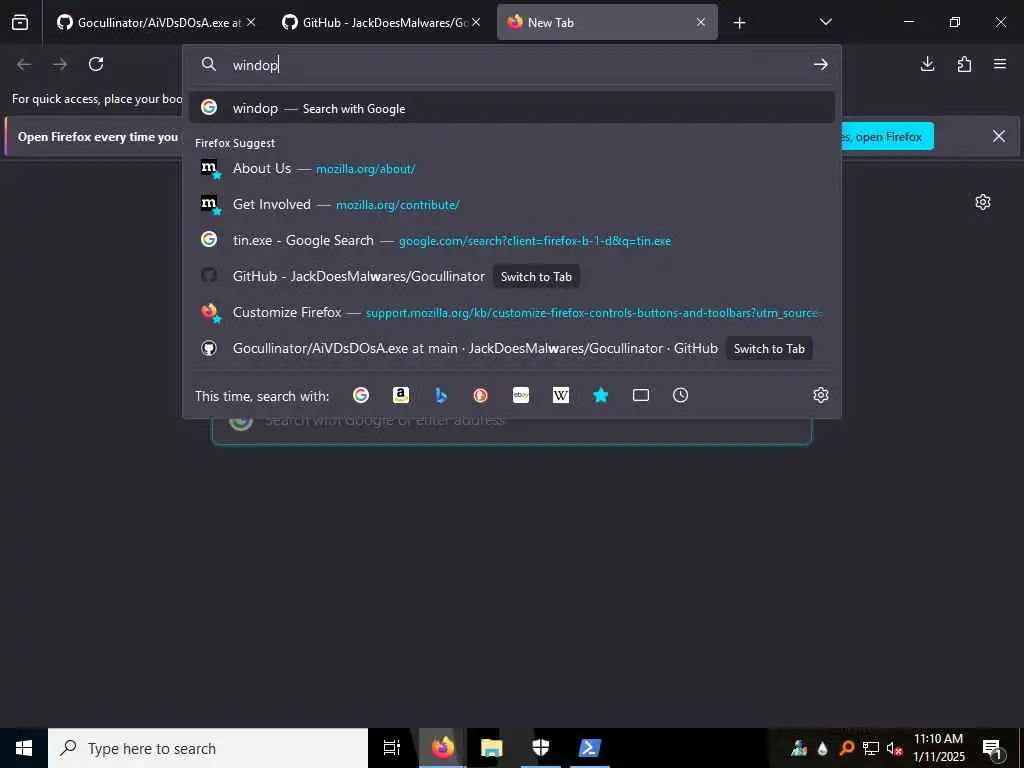The image size is (1024, 768).
Task: Go back with the back arrow
Action: coord(24,64)
